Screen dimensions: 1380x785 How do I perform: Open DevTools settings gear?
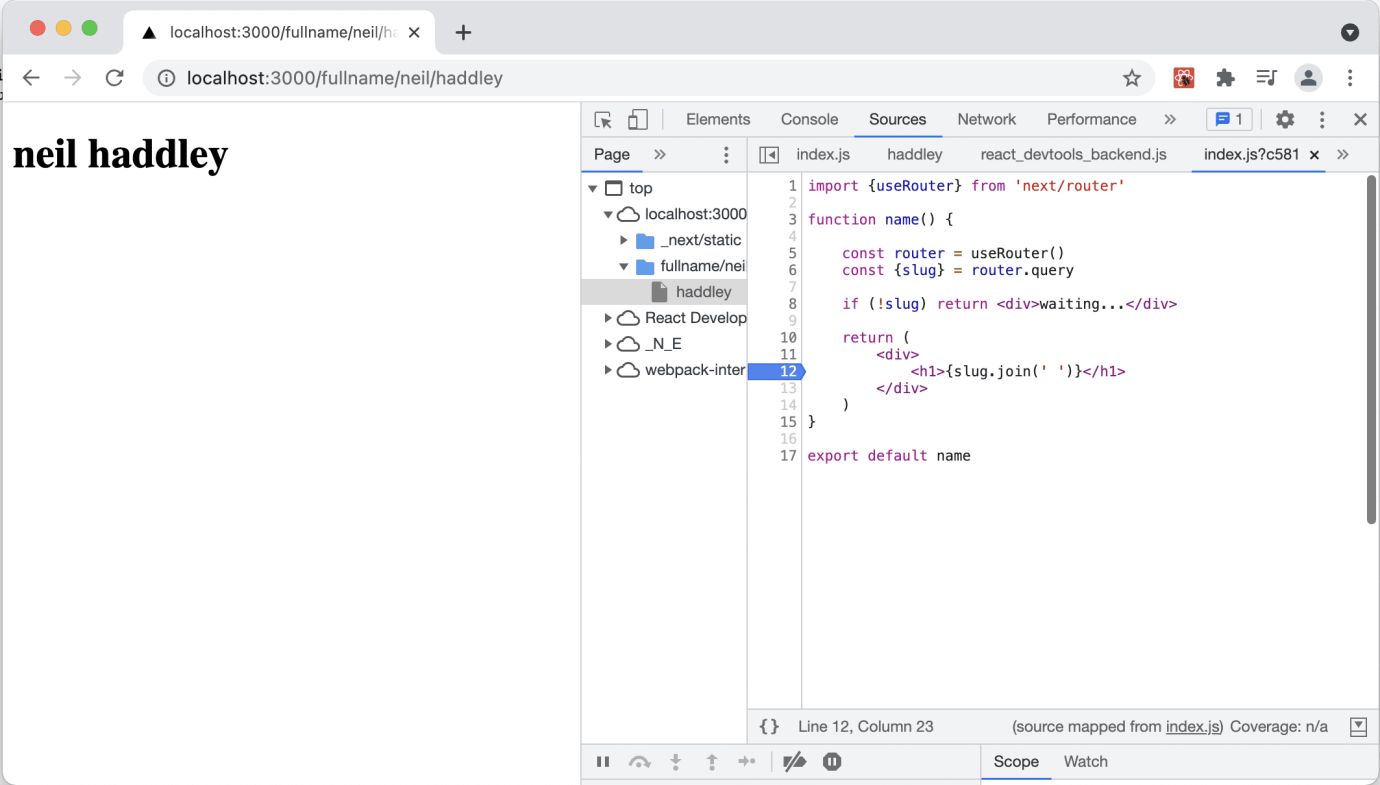point(1285,120)
